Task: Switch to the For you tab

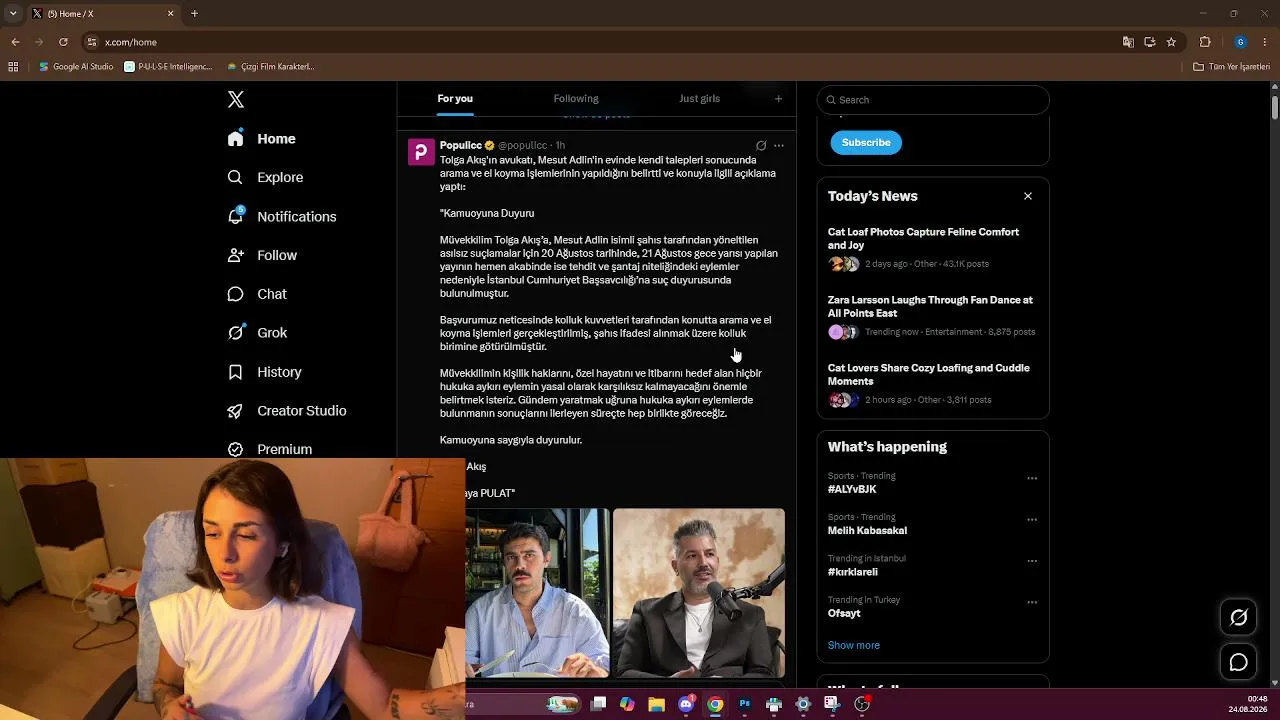Action: click(x=455, y=99)
